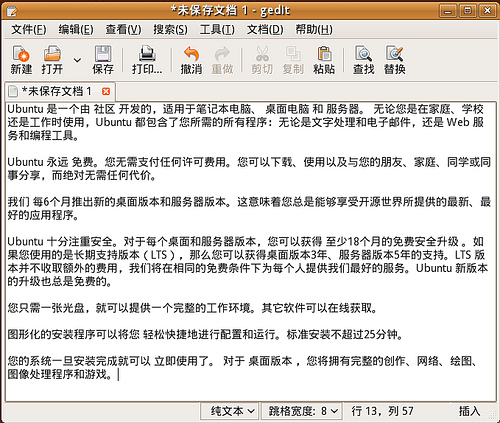
Task: Click the 插入 insert mode indicator
Action: coord(470,411)
